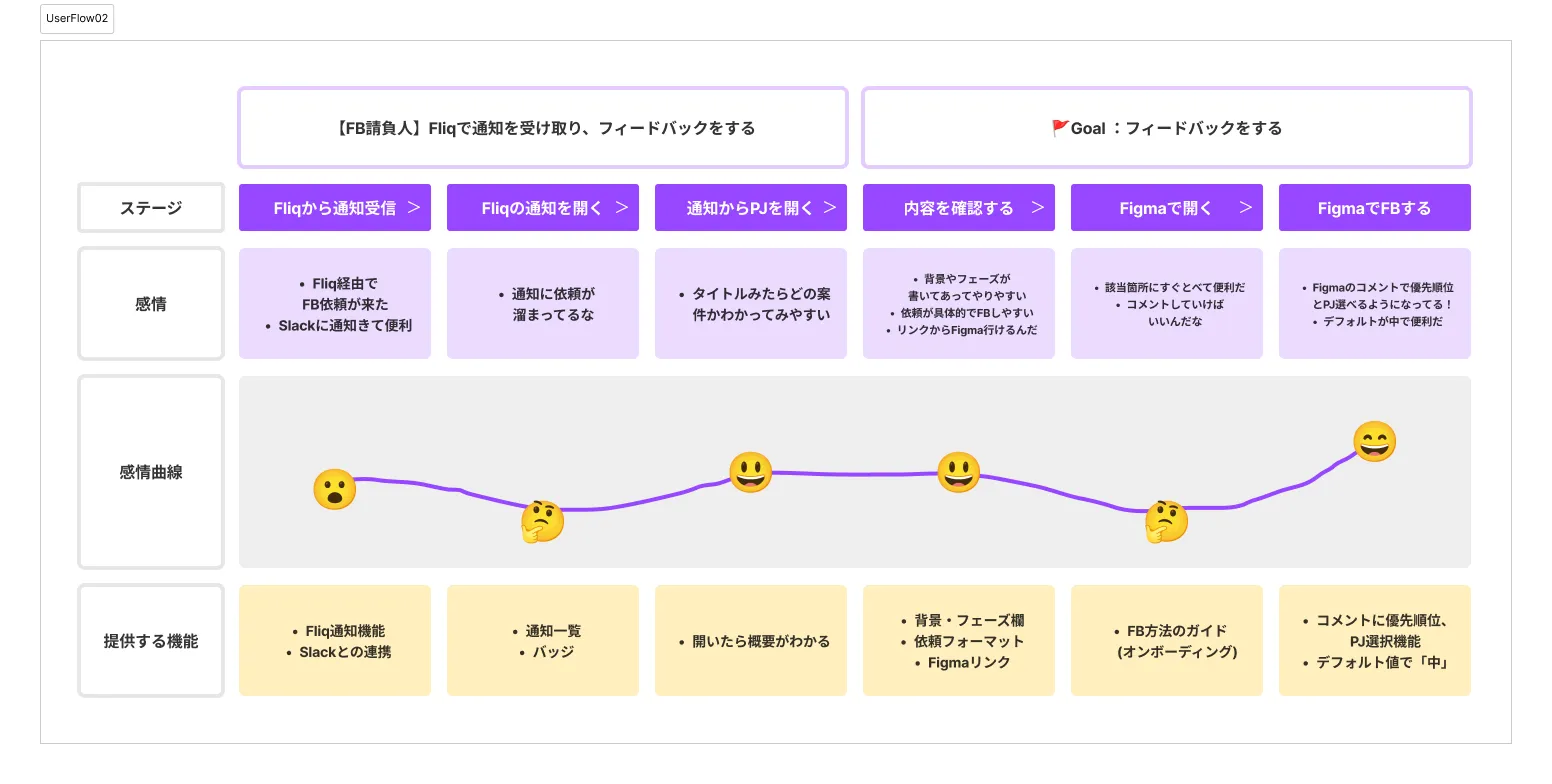Viewport: 1552px width, 784px height.
Task: Click the text Figmaリンク
Action: tap(969, 662)
